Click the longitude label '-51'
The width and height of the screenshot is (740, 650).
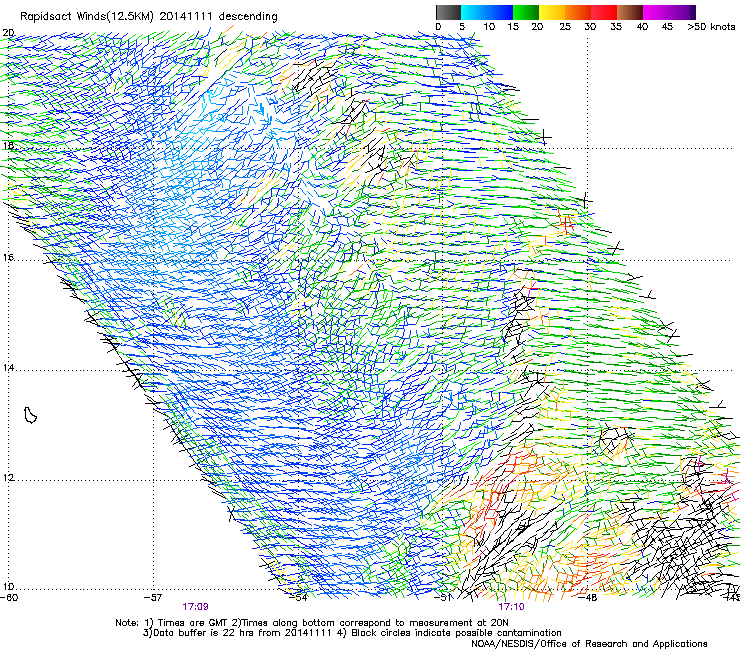[x=445, y=598]
